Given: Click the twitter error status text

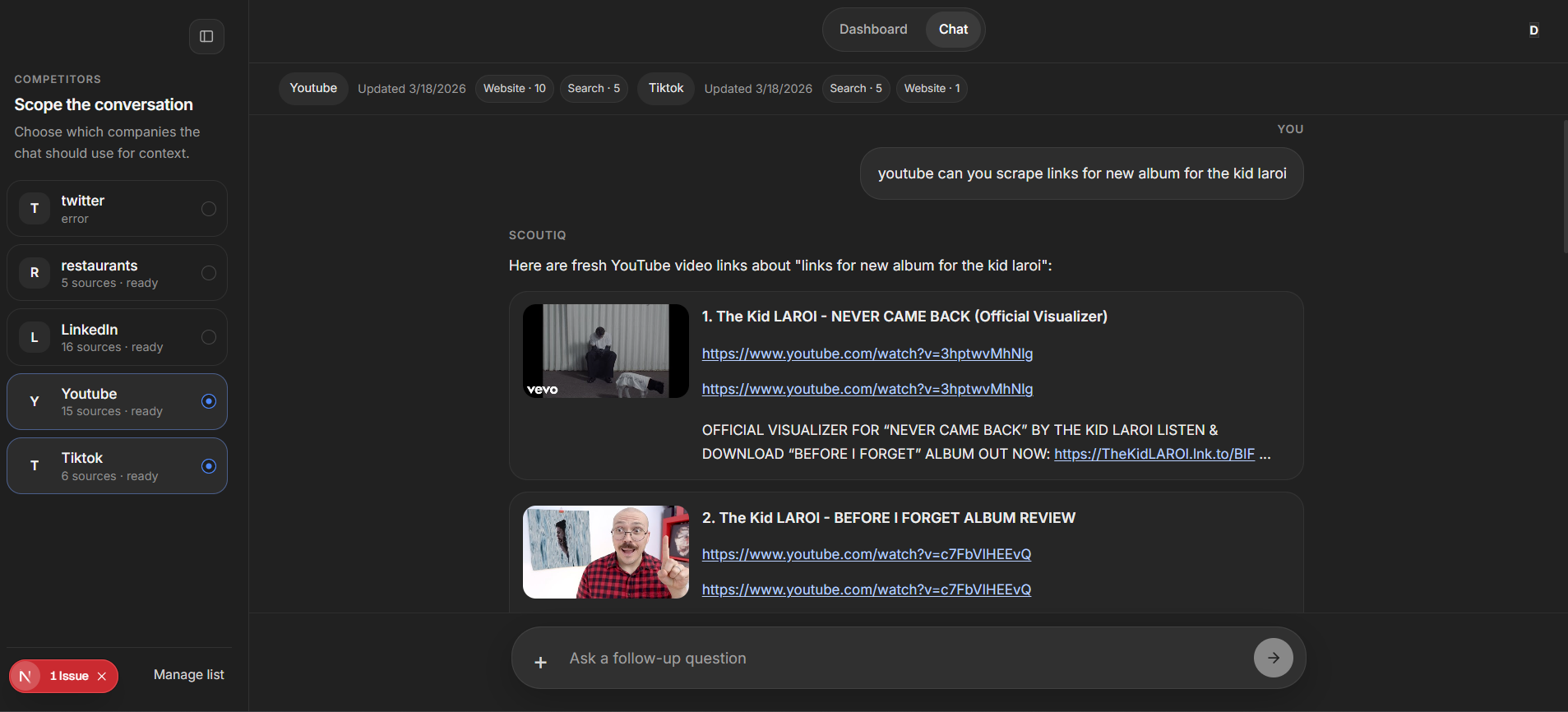Looking at the screenshot, I should point(75,219).
